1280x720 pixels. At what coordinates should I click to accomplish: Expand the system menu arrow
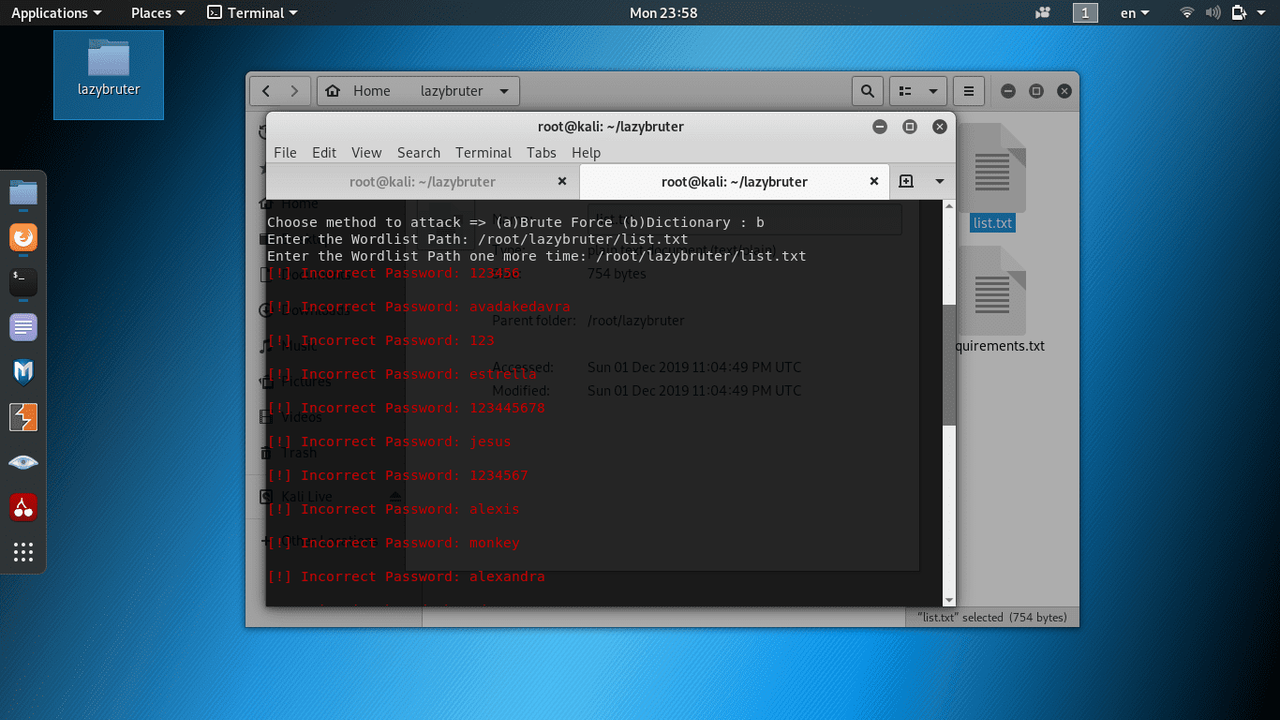tap(1261, 13)
